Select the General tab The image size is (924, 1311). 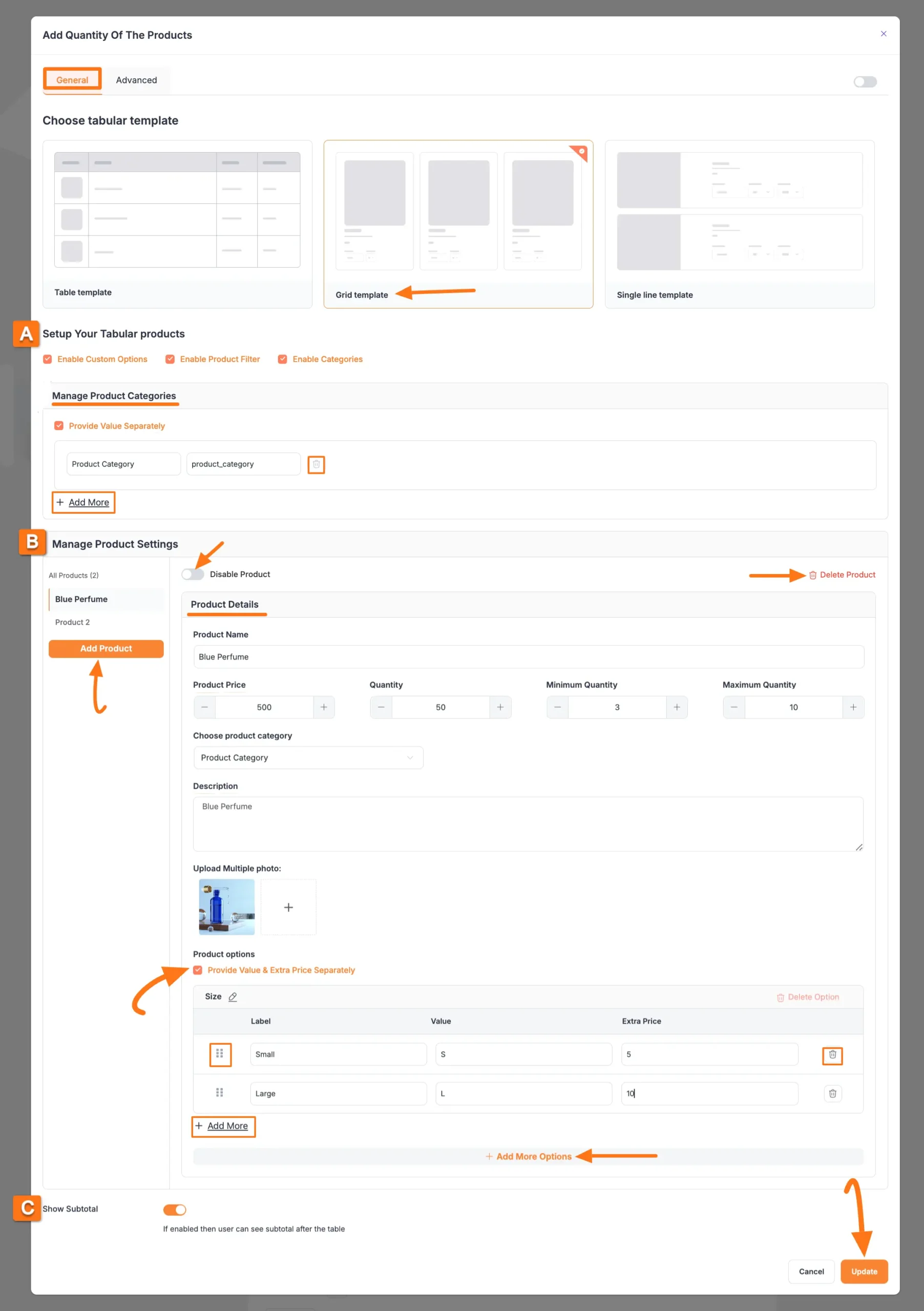72,80
